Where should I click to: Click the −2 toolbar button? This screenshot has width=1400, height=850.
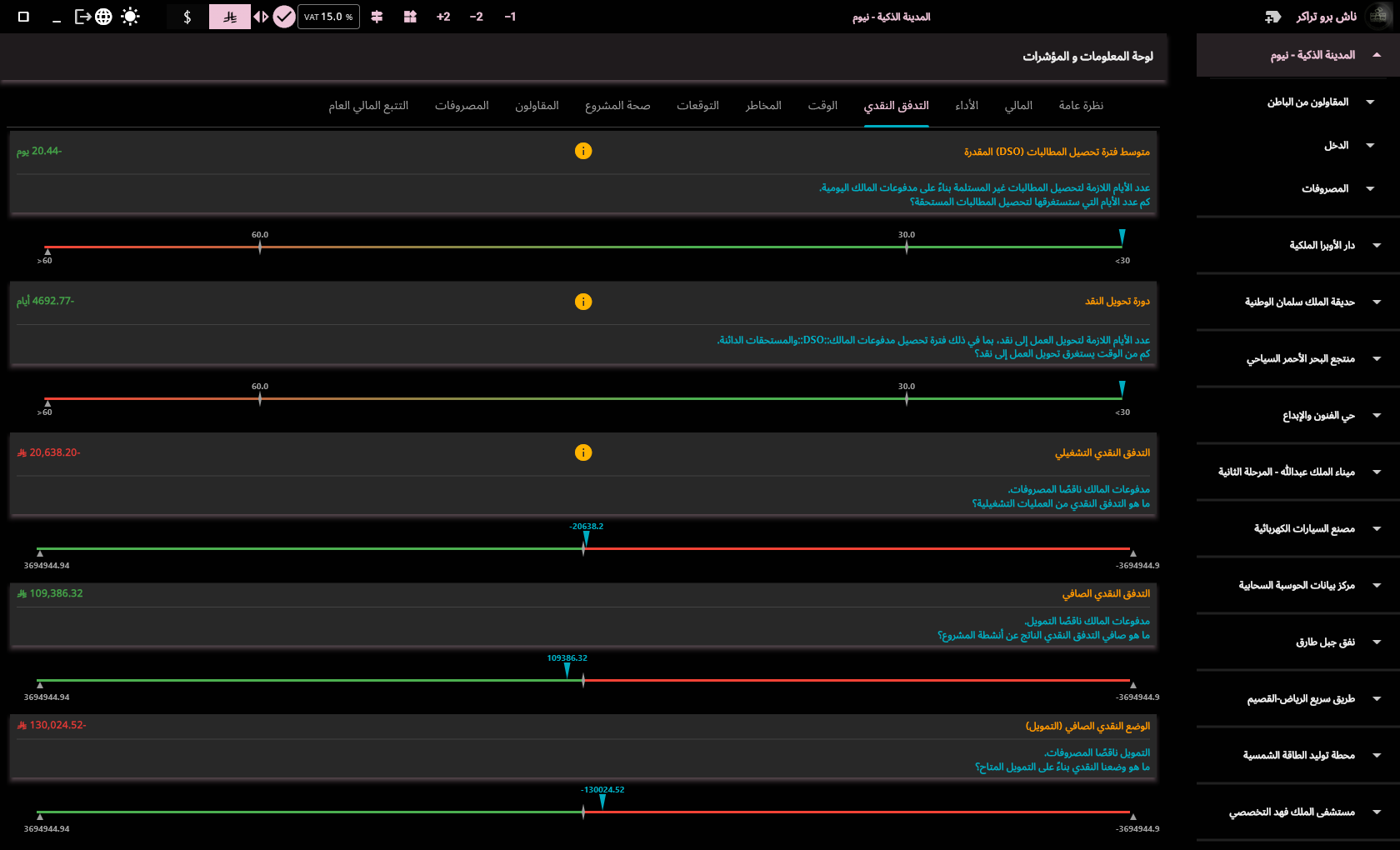(477, 17)
